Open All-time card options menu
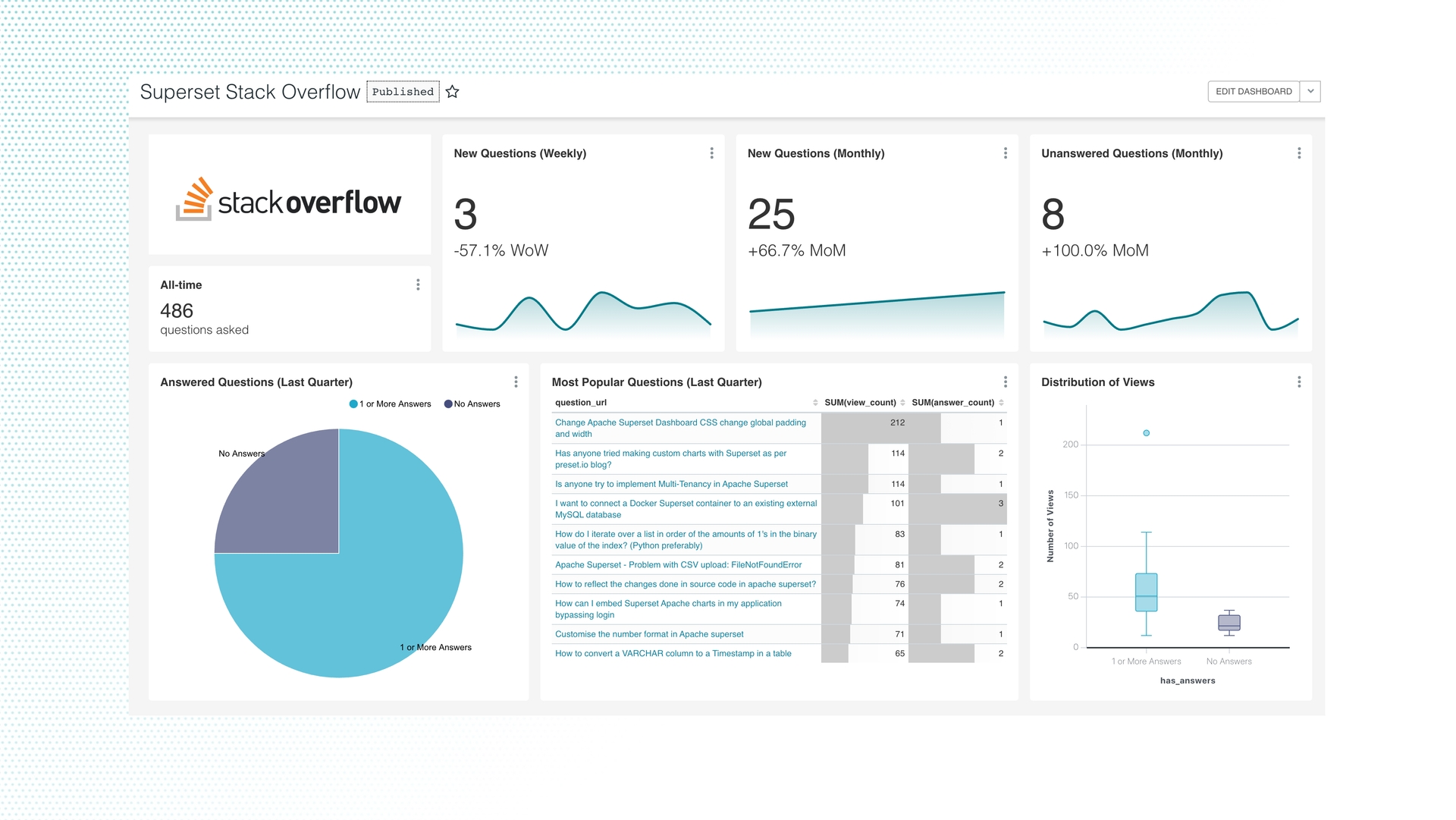 click(x=418, y=284)
